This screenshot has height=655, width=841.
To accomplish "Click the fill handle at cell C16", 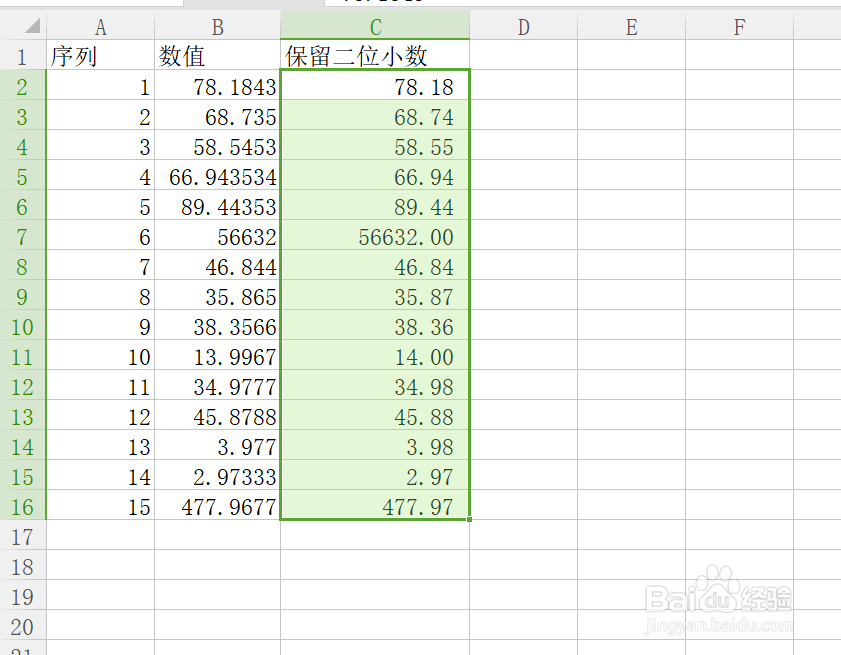I will [469, 519].
